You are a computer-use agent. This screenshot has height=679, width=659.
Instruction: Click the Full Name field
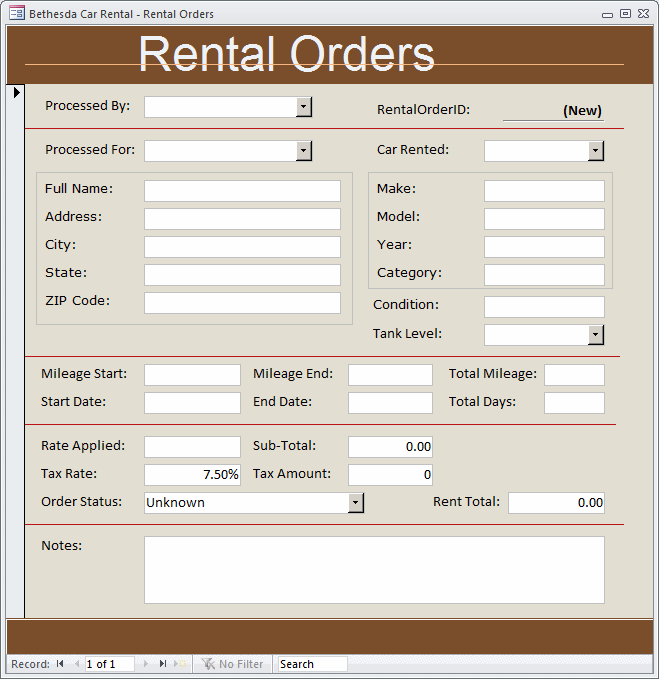tap(242, 191)
